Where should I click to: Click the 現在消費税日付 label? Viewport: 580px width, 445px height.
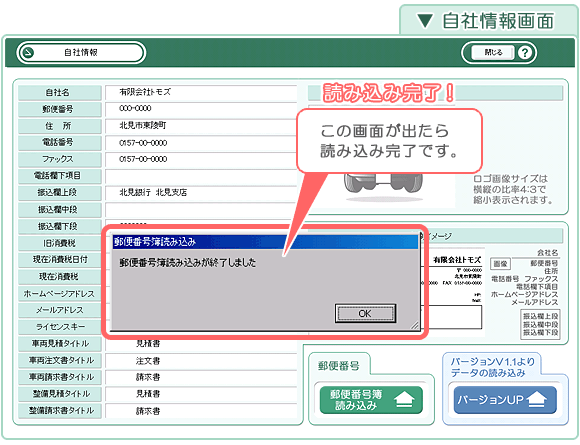(x=60, y=260)
